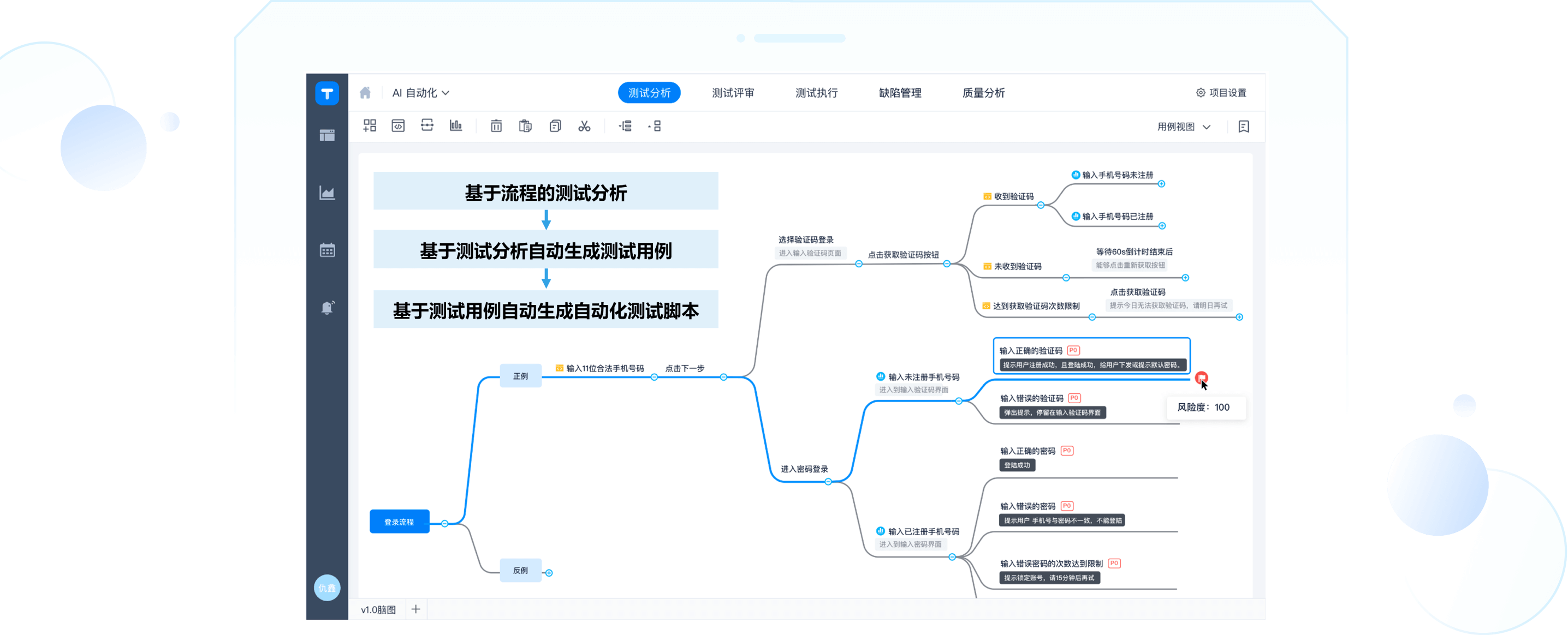Click the expand-nodes outline toolbar icon

[625, 126]
